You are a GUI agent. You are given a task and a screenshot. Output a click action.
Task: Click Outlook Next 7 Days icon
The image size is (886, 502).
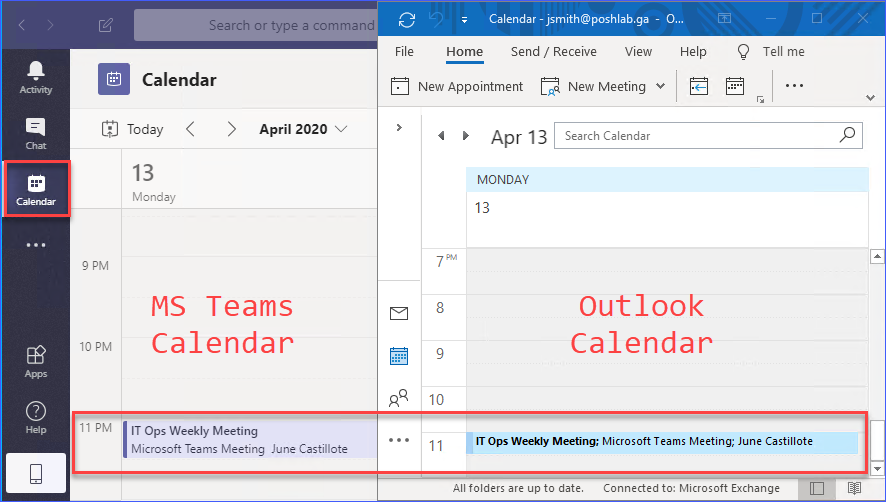[x=735, y=86]
